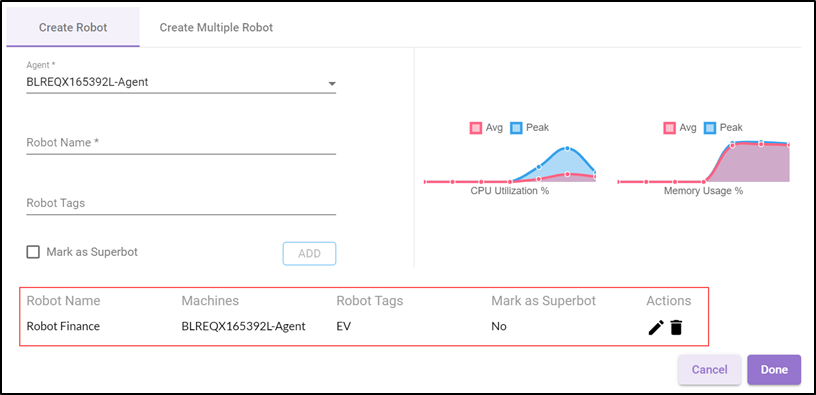
Task: Select the BLREQX165392L-Agent combo box field
Action: [181, 82]
